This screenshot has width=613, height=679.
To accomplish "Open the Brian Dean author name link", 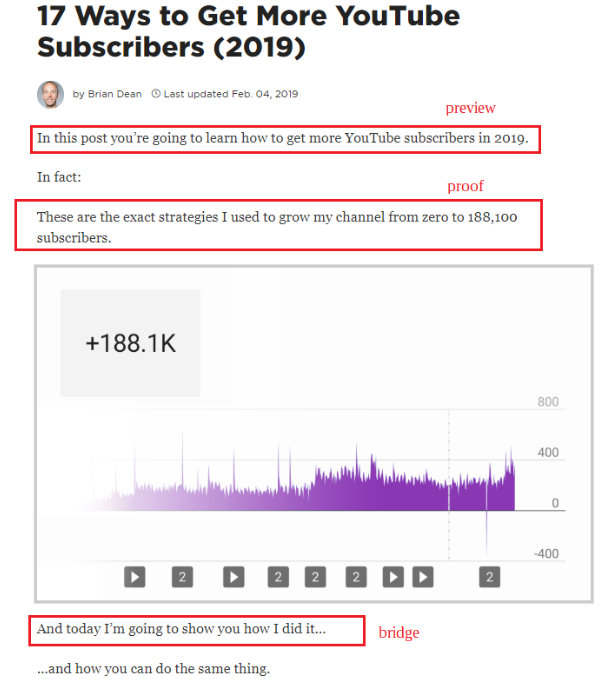I will (x=114, y=94).
